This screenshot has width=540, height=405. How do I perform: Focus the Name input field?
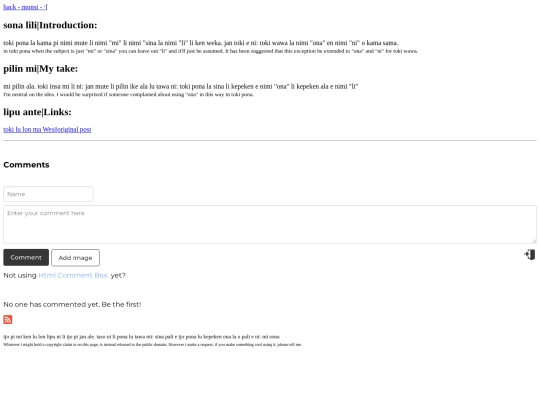[48, 194]
